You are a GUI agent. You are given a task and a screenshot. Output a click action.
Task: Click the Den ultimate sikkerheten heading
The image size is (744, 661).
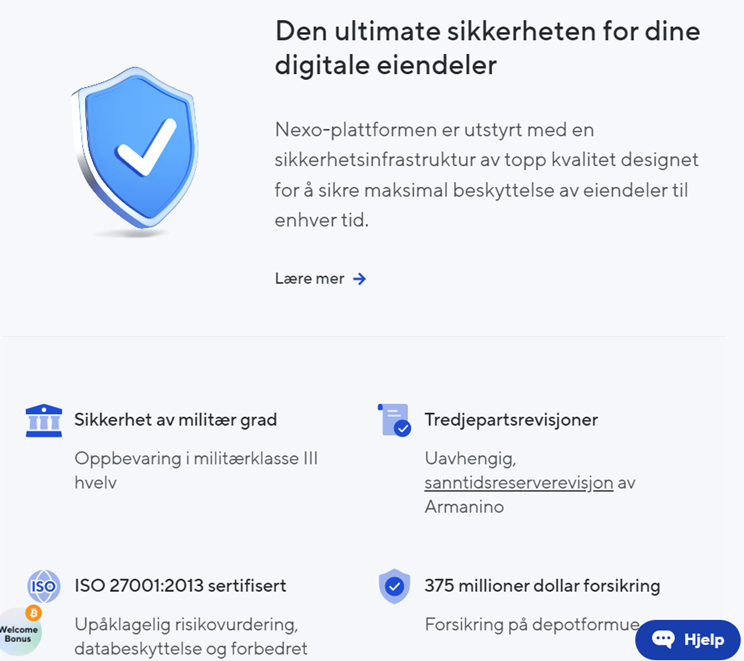[x=488, y=48]
